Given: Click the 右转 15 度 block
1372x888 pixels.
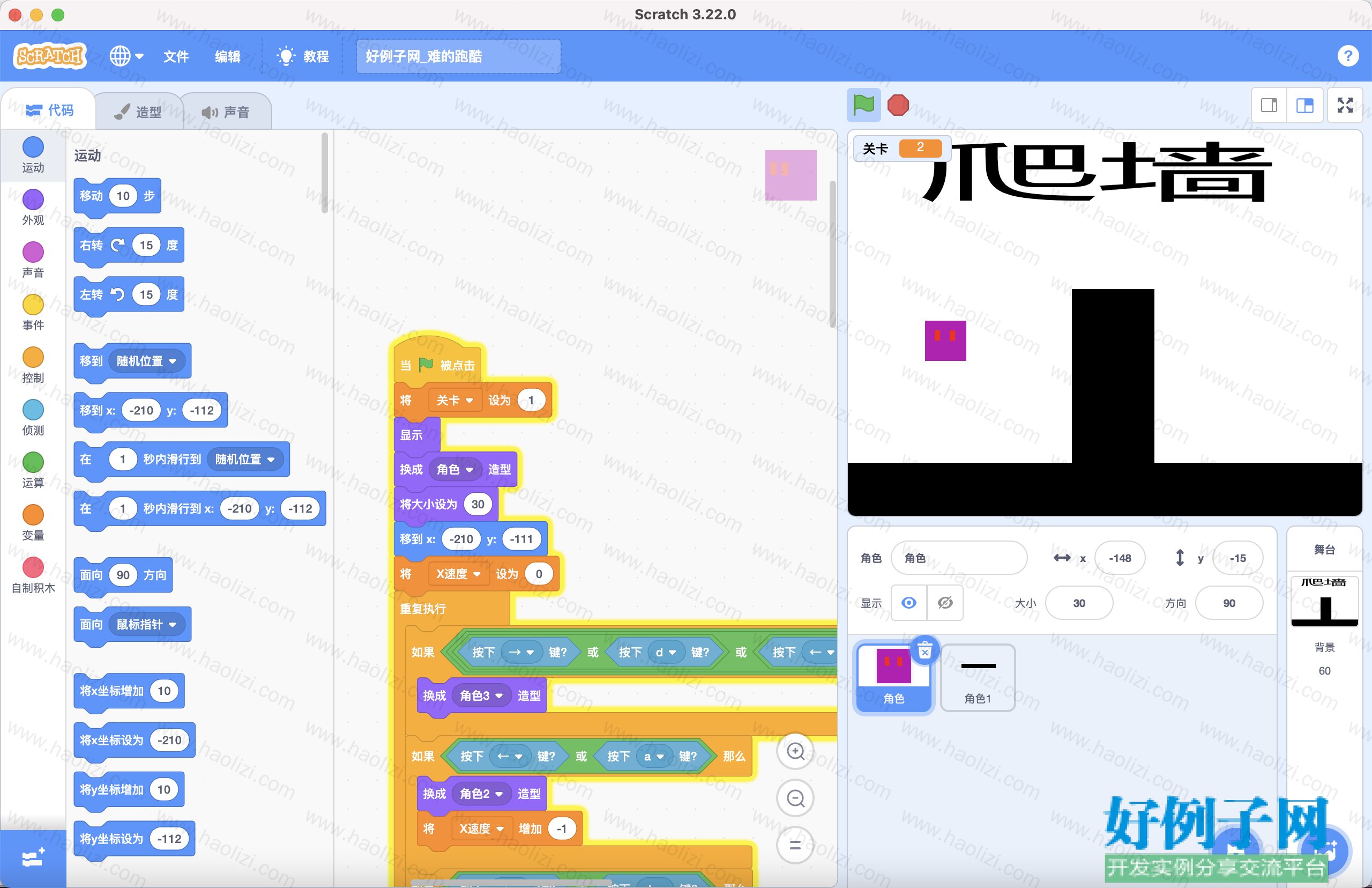Looking at the screenshot, I should tap(129, 246).
